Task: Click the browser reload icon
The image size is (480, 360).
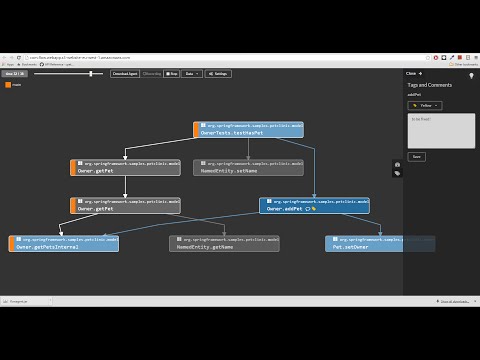Action: click(x=19, y=58)
